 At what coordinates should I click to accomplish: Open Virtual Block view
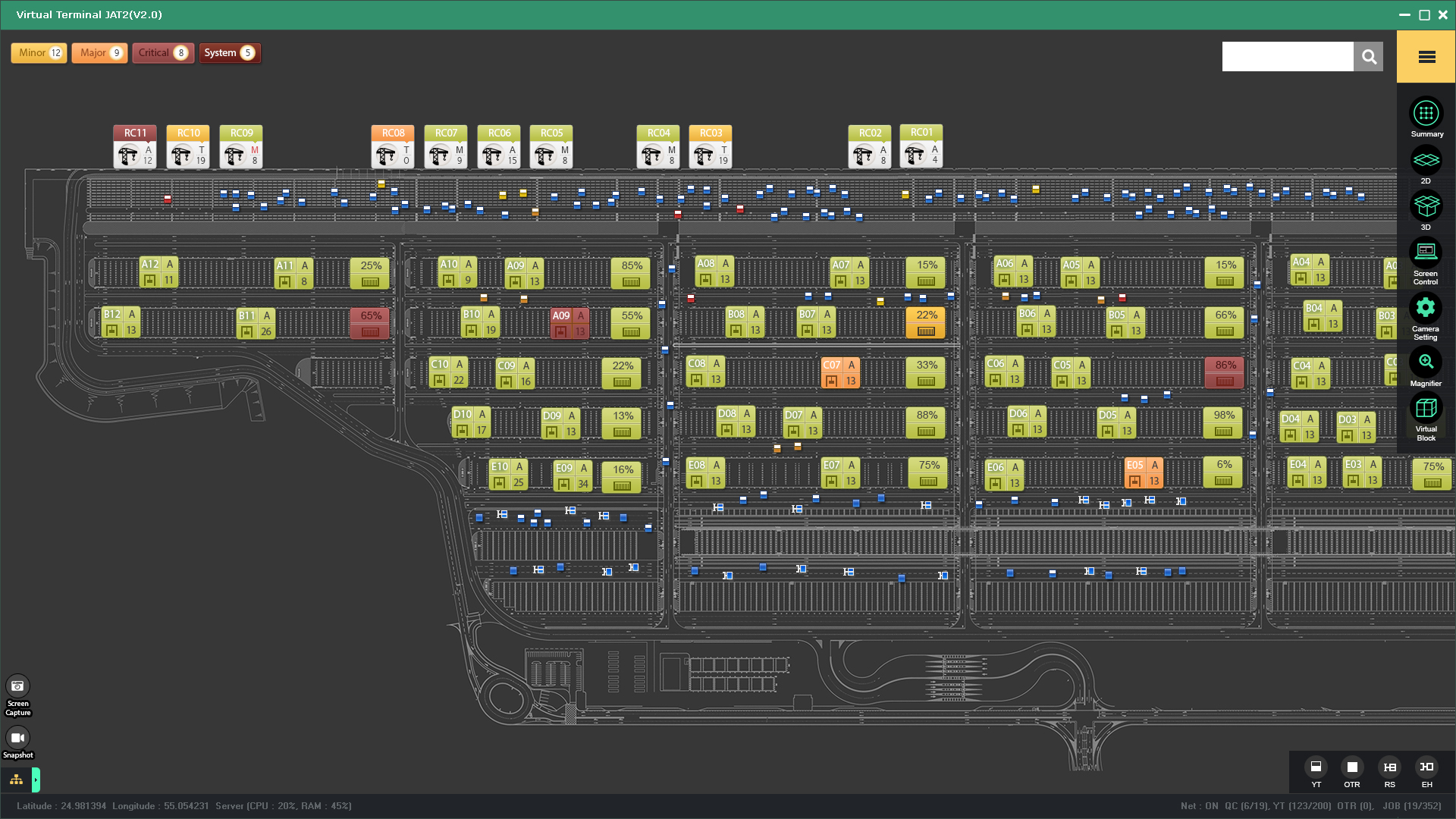pyautogui.click(x=1426, y=409)
